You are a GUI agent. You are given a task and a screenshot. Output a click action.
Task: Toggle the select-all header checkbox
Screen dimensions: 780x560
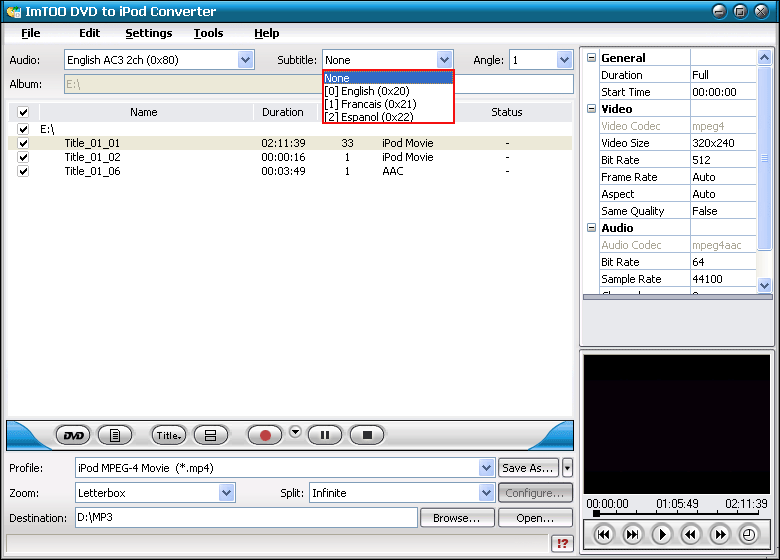coord(23,112)
